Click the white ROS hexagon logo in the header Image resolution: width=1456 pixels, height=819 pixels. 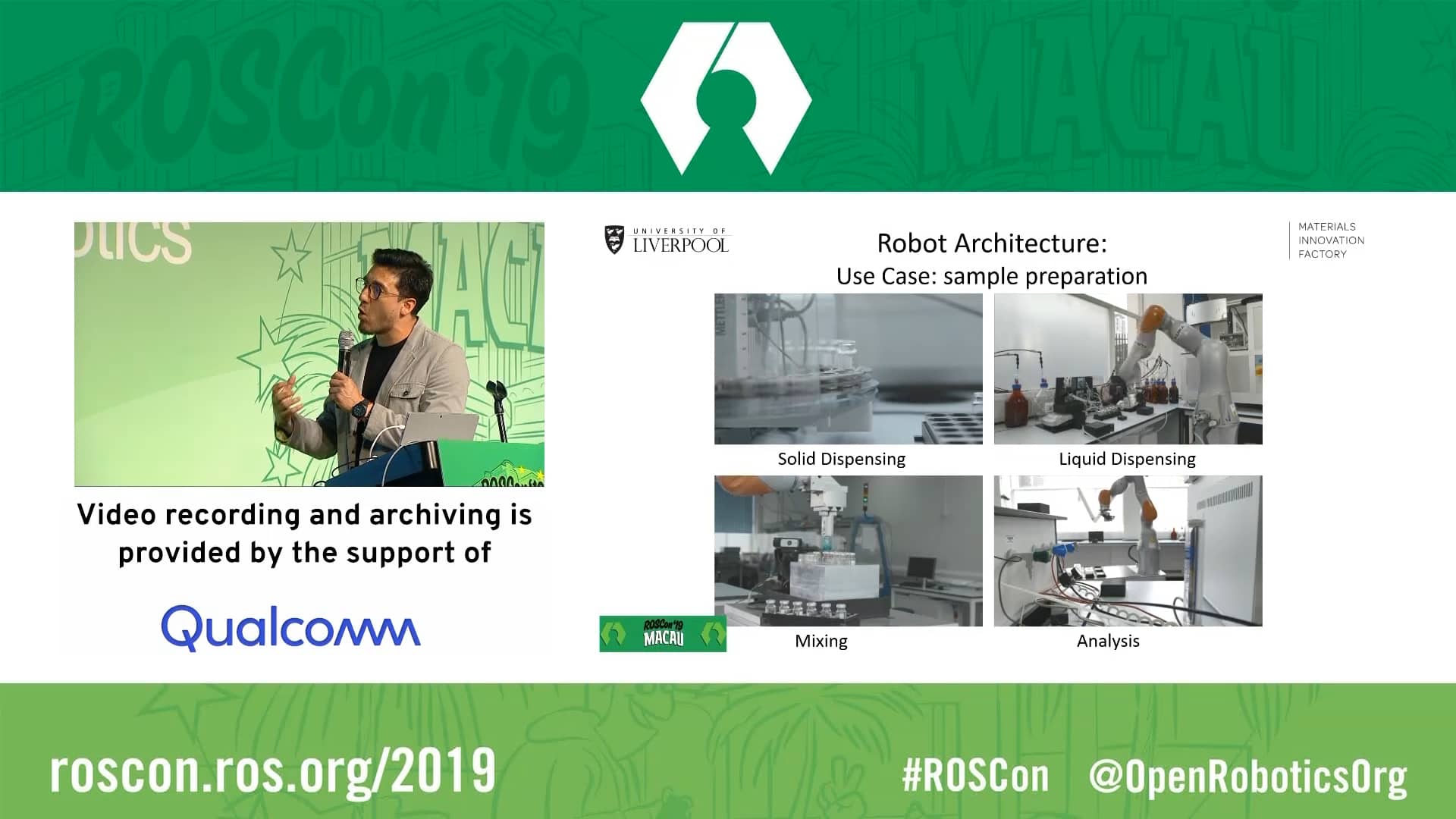click(726, 99)
